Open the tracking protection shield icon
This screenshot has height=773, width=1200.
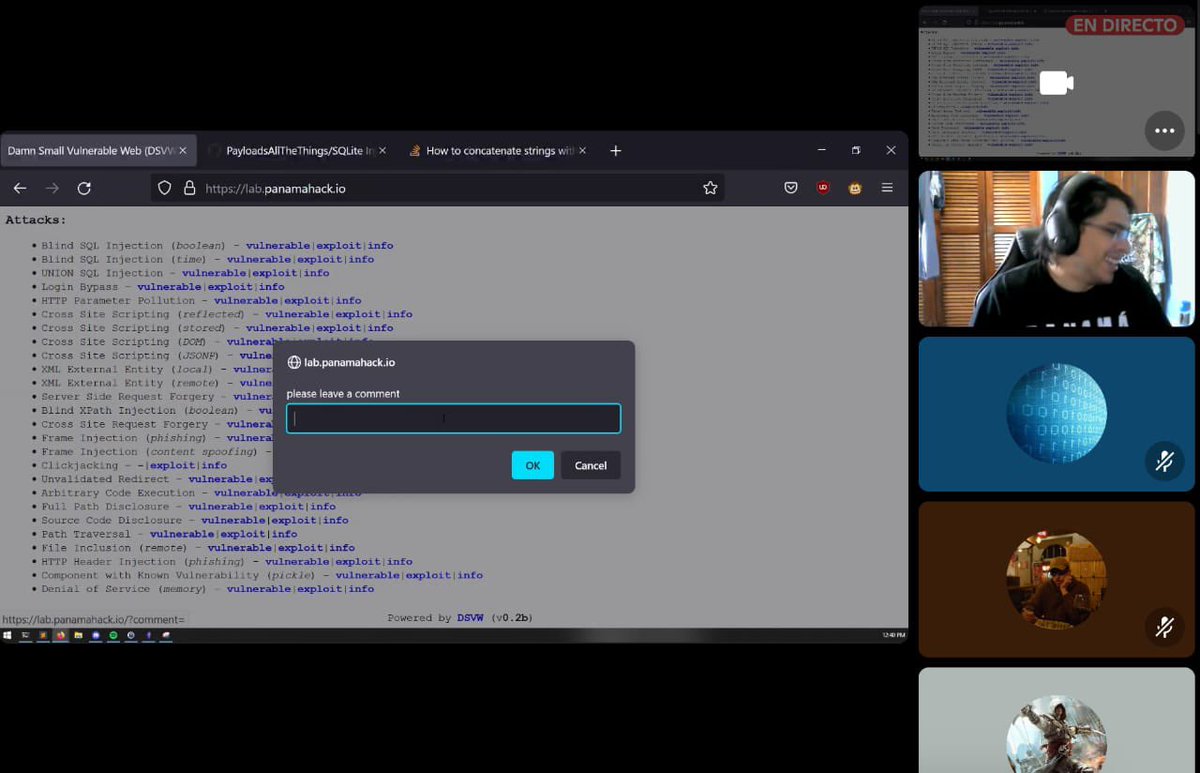point(165,188)
